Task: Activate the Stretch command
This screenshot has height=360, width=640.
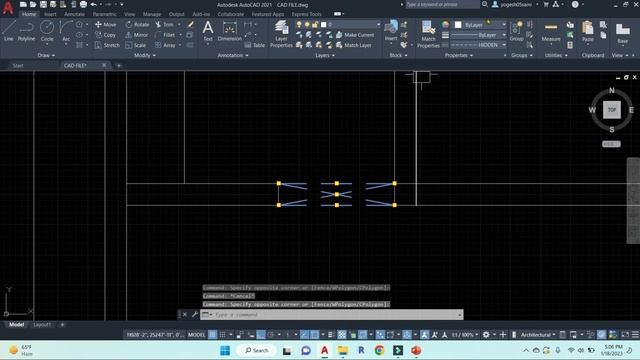Action: pos(107,45)
